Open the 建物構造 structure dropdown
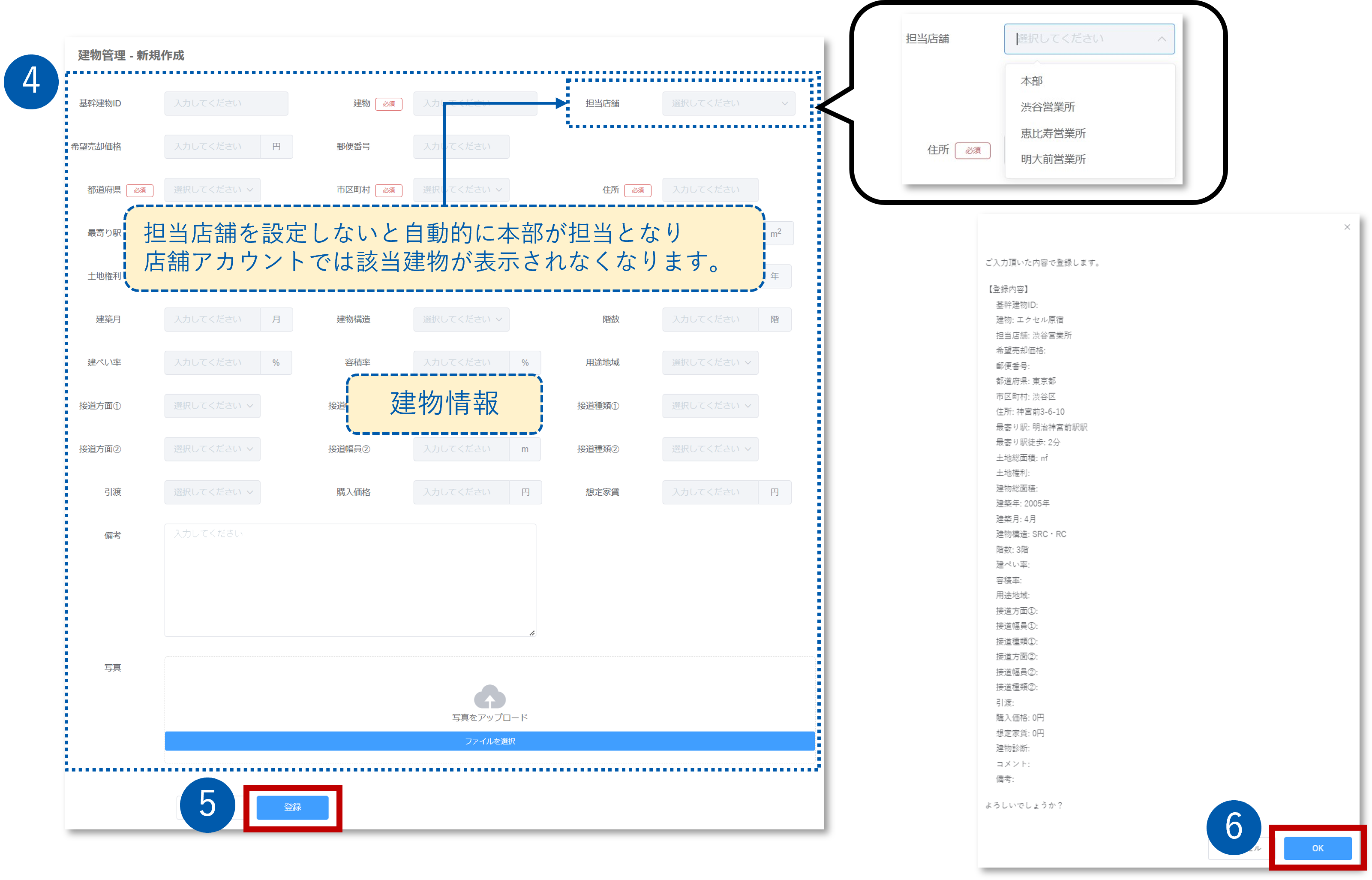The image size is (1372, 880). pyautogui.click(x=461, y=319)
